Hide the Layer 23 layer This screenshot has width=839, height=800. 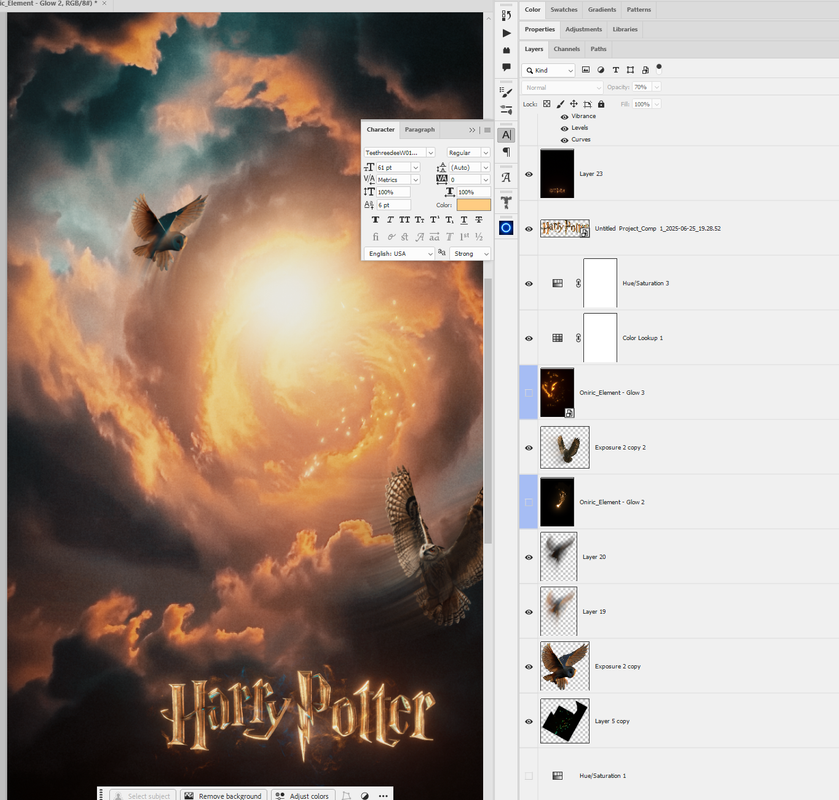529,174
